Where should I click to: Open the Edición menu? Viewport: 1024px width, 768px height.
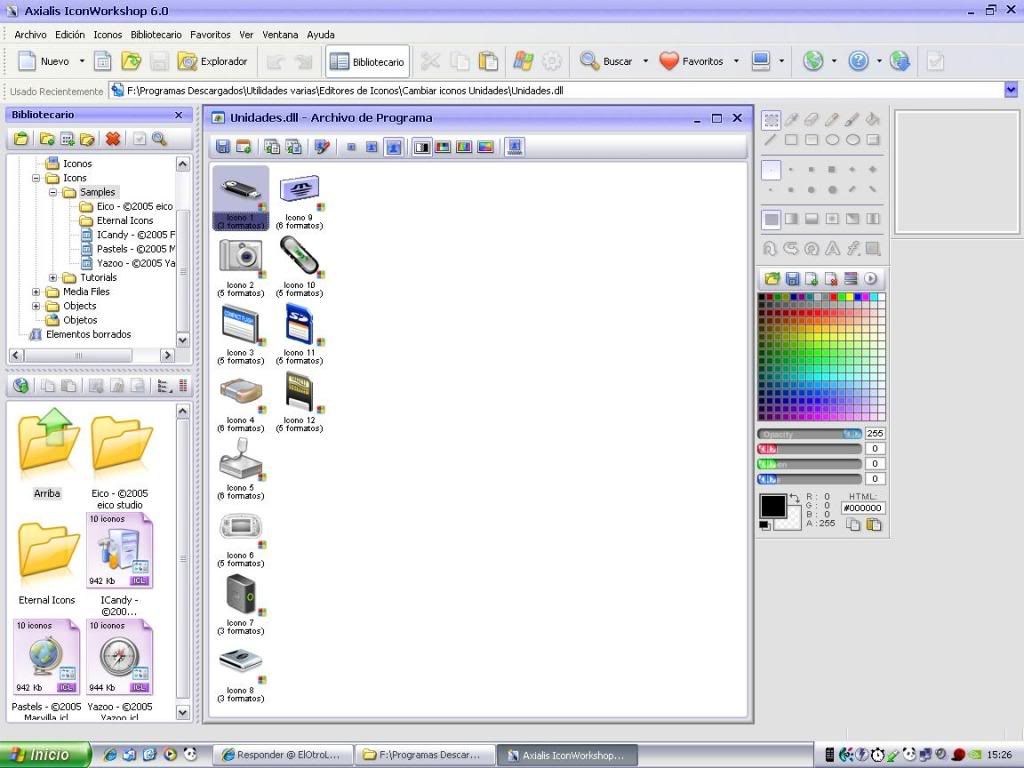(70, 35)
